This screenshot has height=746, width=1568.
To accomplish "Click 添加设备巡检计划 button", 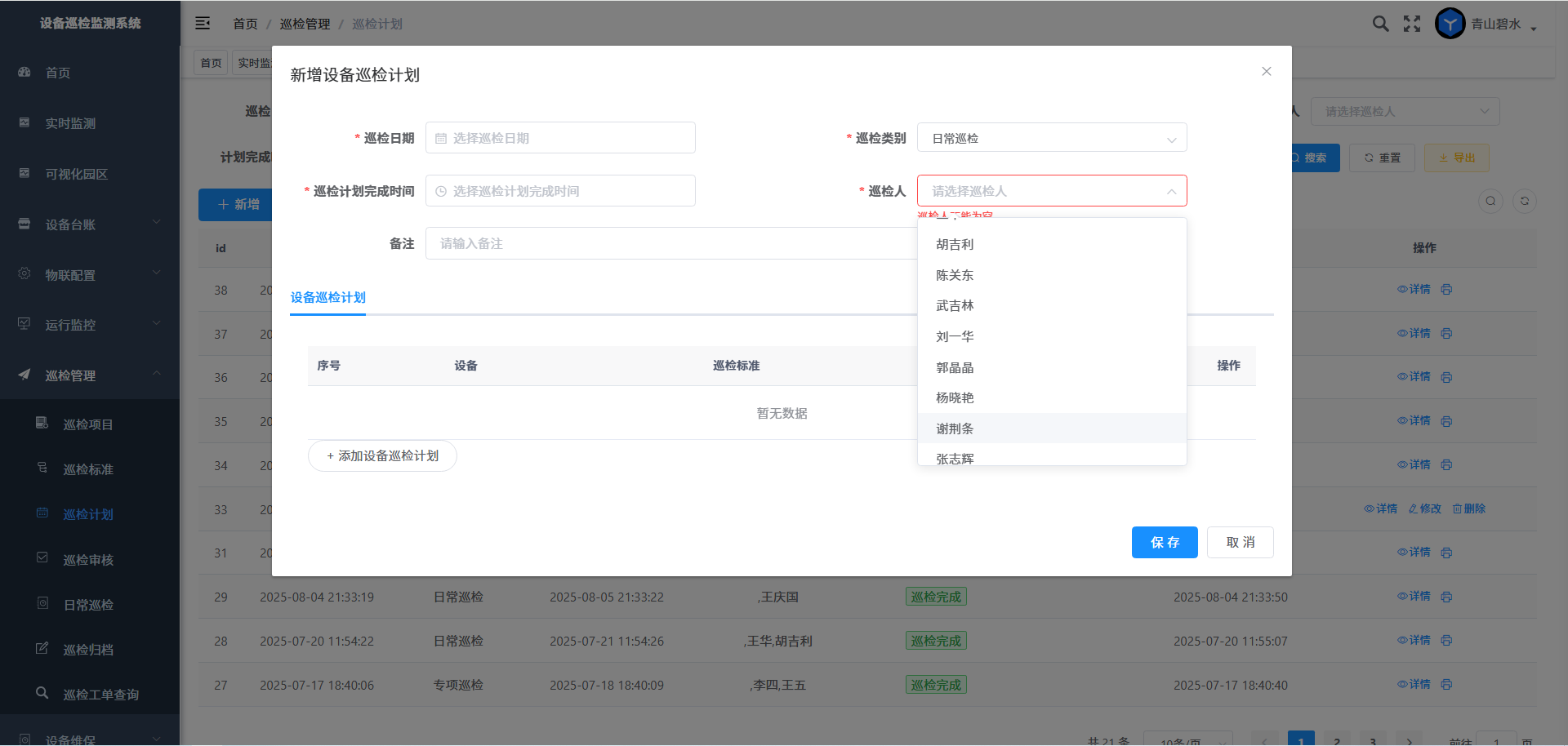I will (382, 455).
